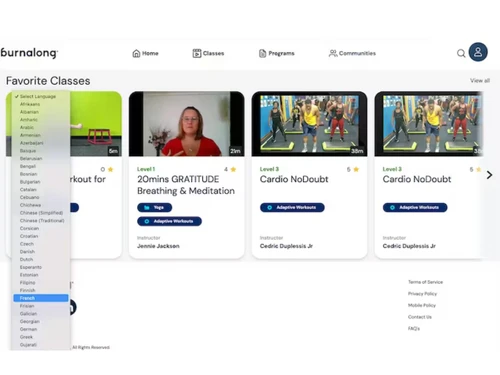Select Bosnian in the language list
The image size is (500, 375).
pos(41,174)
